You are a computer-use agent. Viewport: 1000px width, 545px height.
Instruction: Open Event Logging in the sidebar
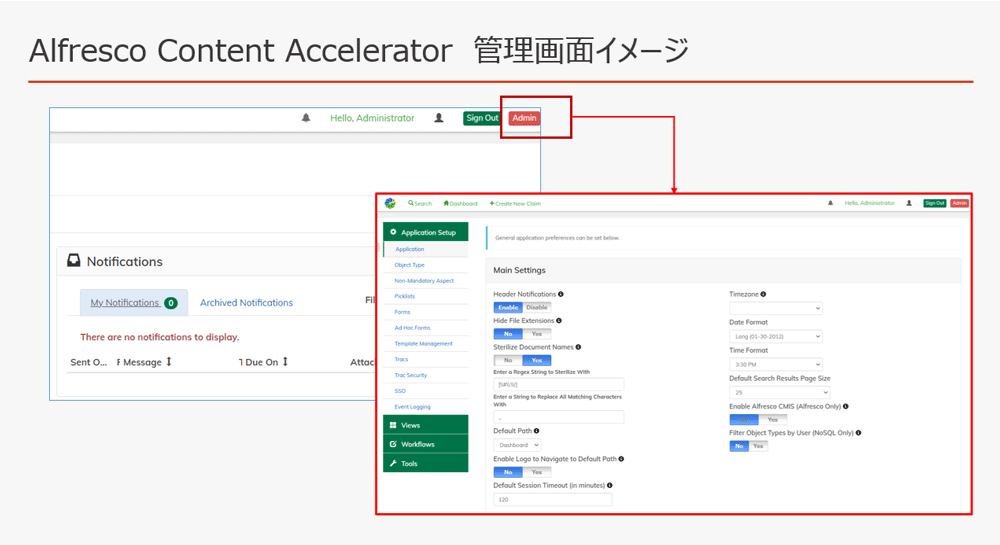[412, 407]
